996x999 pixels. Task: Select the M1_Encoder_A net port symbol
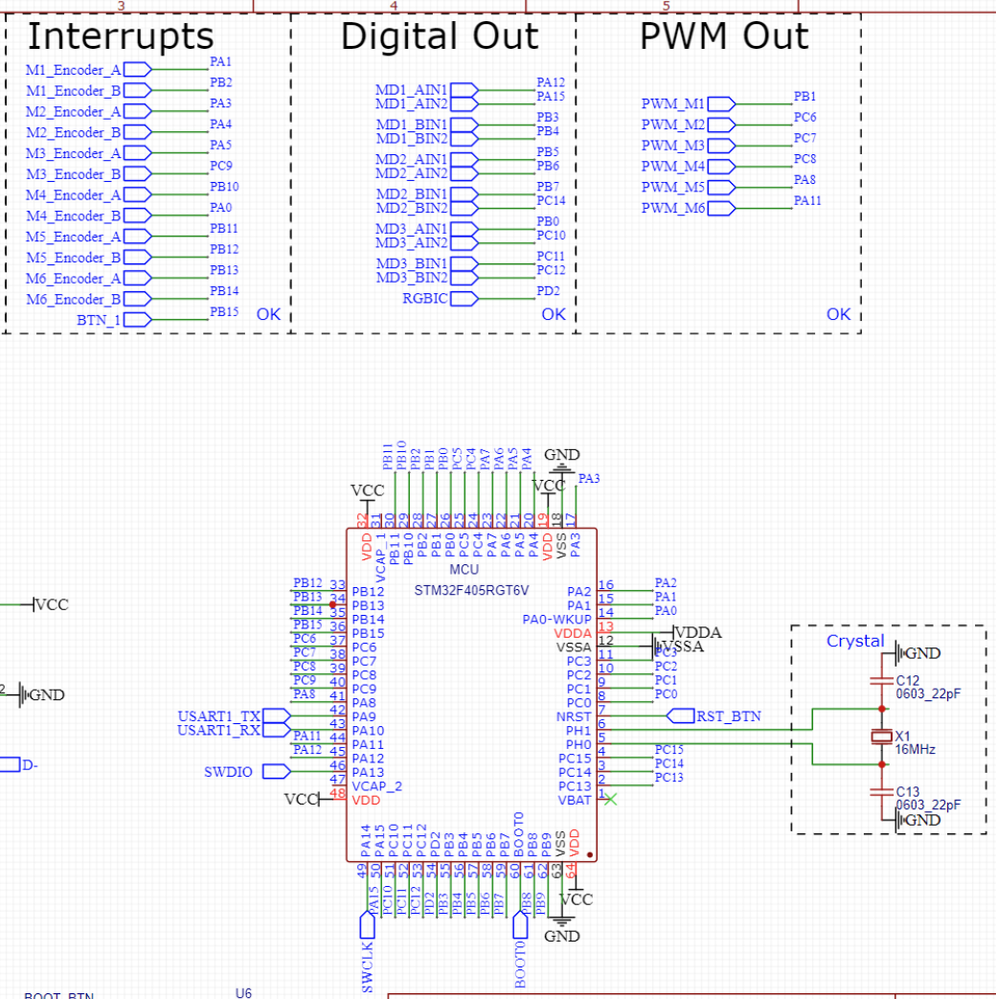point(137,69)
